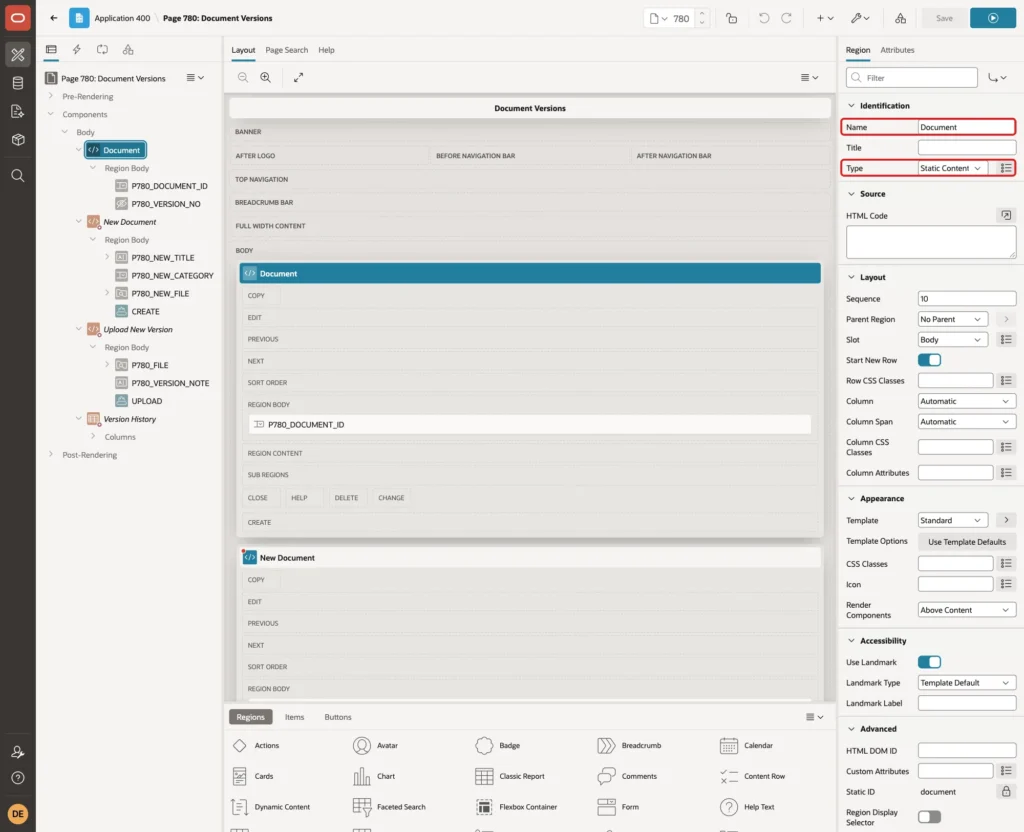The height and width of the screenshot is (832, 1024).
Task: Select the Regions gallery tab
Action: (x=250, y=717)
